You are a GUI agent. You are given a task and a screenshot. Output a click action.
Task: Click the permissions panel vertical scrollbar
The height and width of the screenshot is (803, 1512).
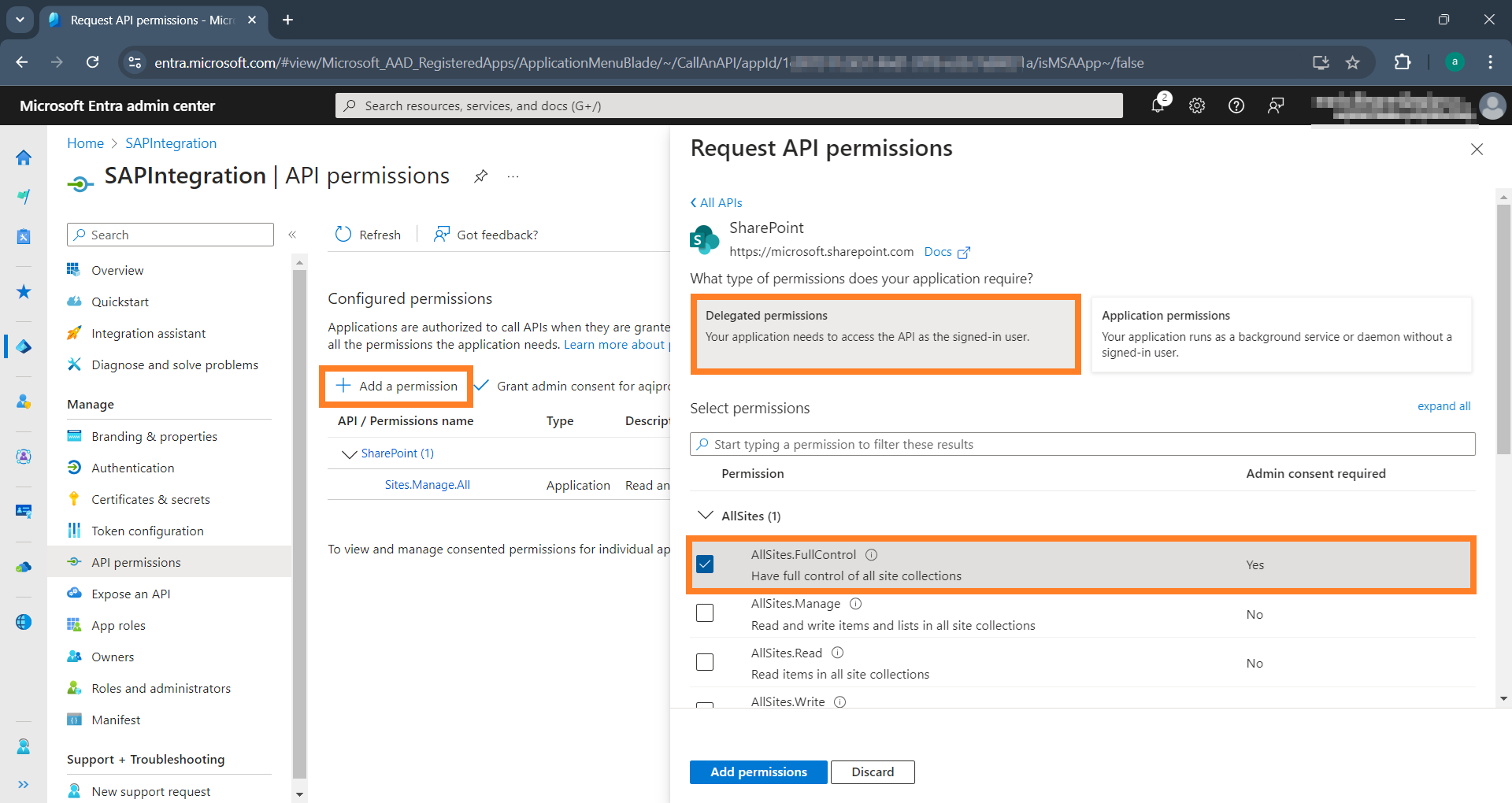pyautogui.click(x=1503, y=331)
